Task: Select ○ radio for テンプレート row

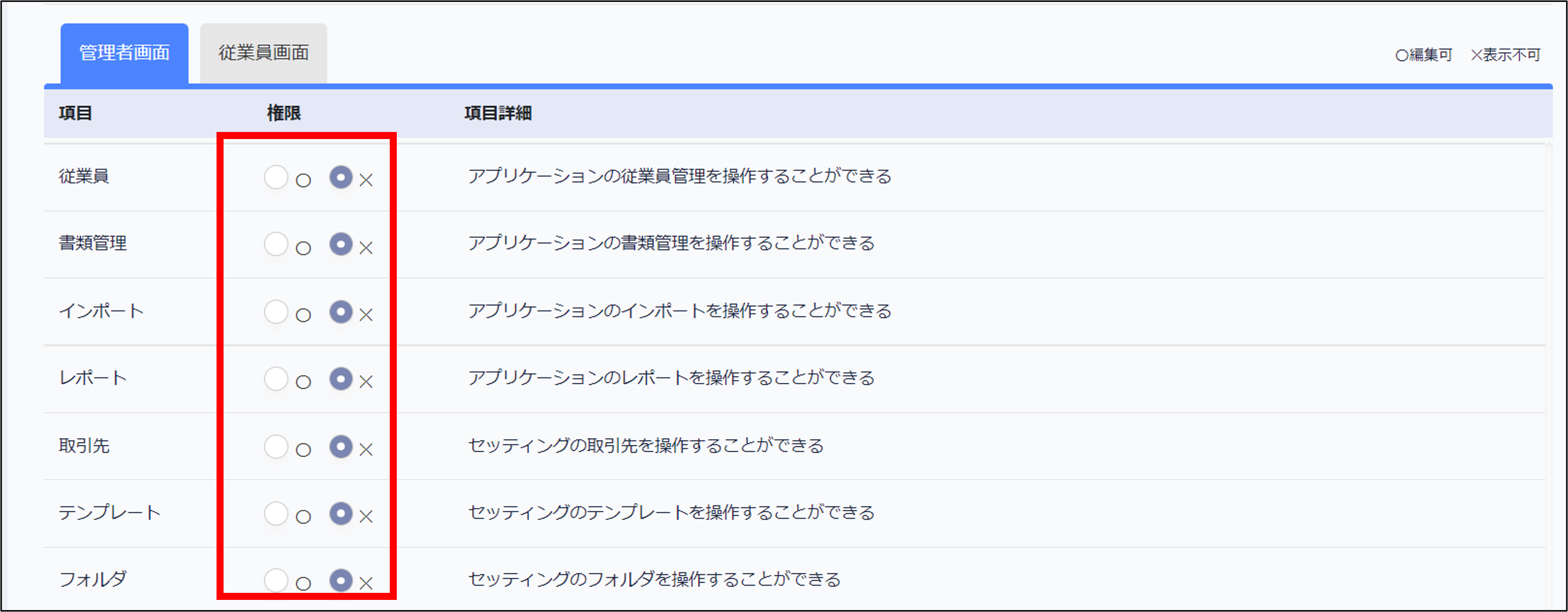Action: [276, 513]
